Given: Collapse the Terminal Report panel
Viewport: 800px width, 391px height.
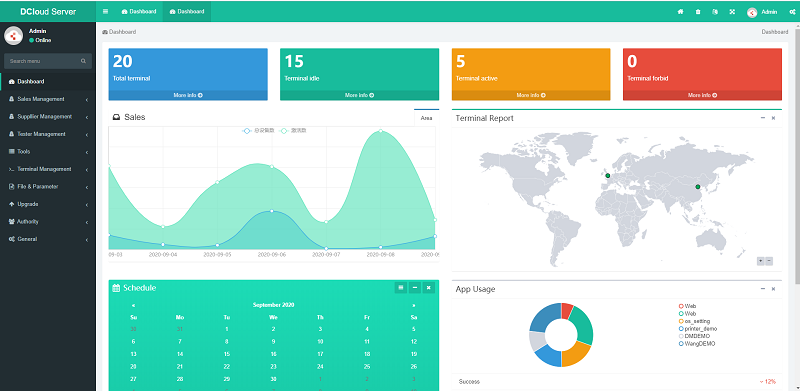Looking at the screenshot, I should point(763,118).
